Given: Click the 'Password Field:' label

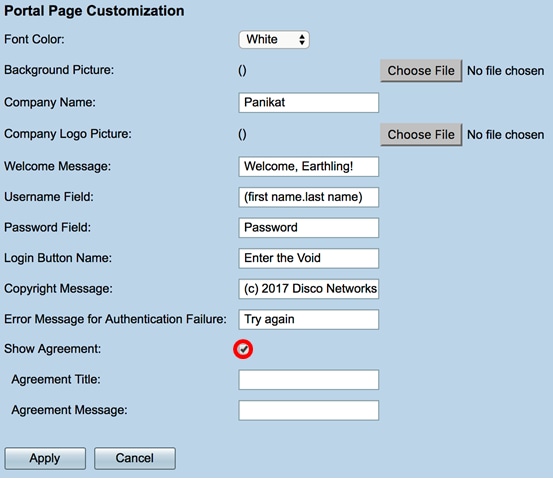Looking at the screenshot, I should click(47, 228).
